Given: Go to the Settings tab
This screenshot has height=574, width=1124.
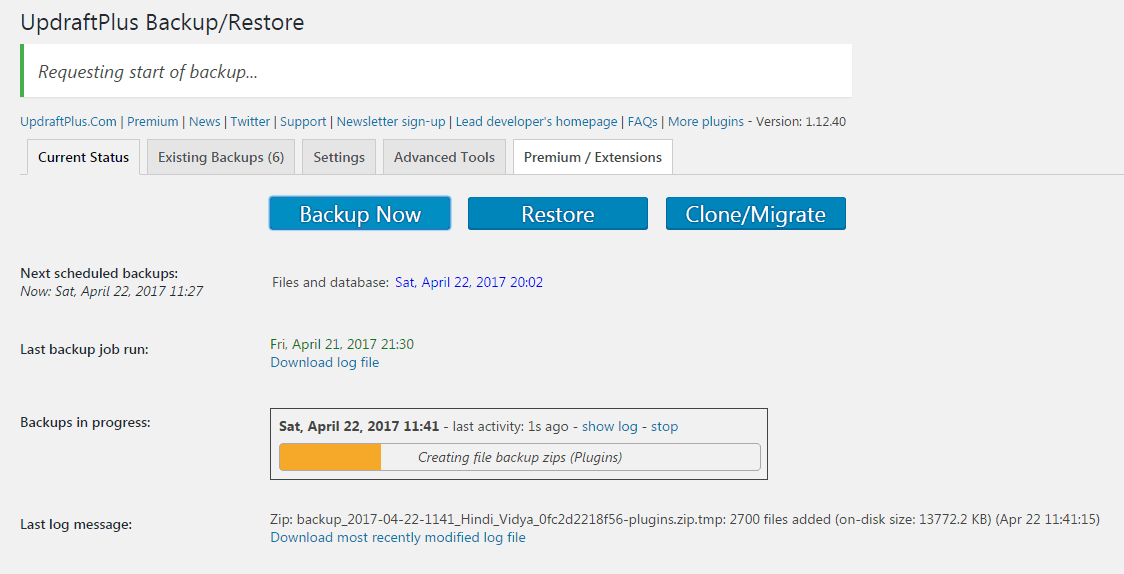Looking at the screenshot, I should pyautogui.click(x=339, y=157).
